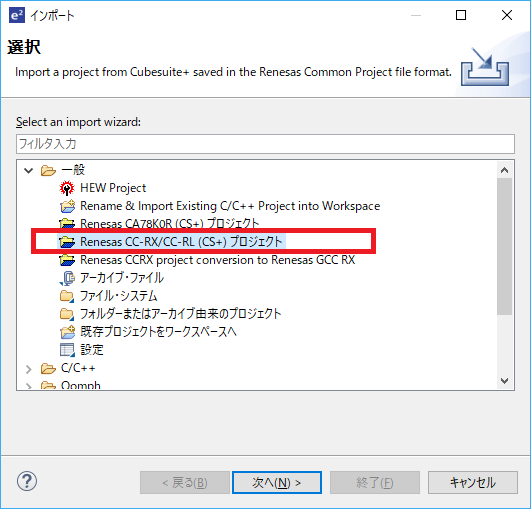Screen dimensions: 531x509
Task: Click the e² studio icon in title bar
Action: pos(17,16)
